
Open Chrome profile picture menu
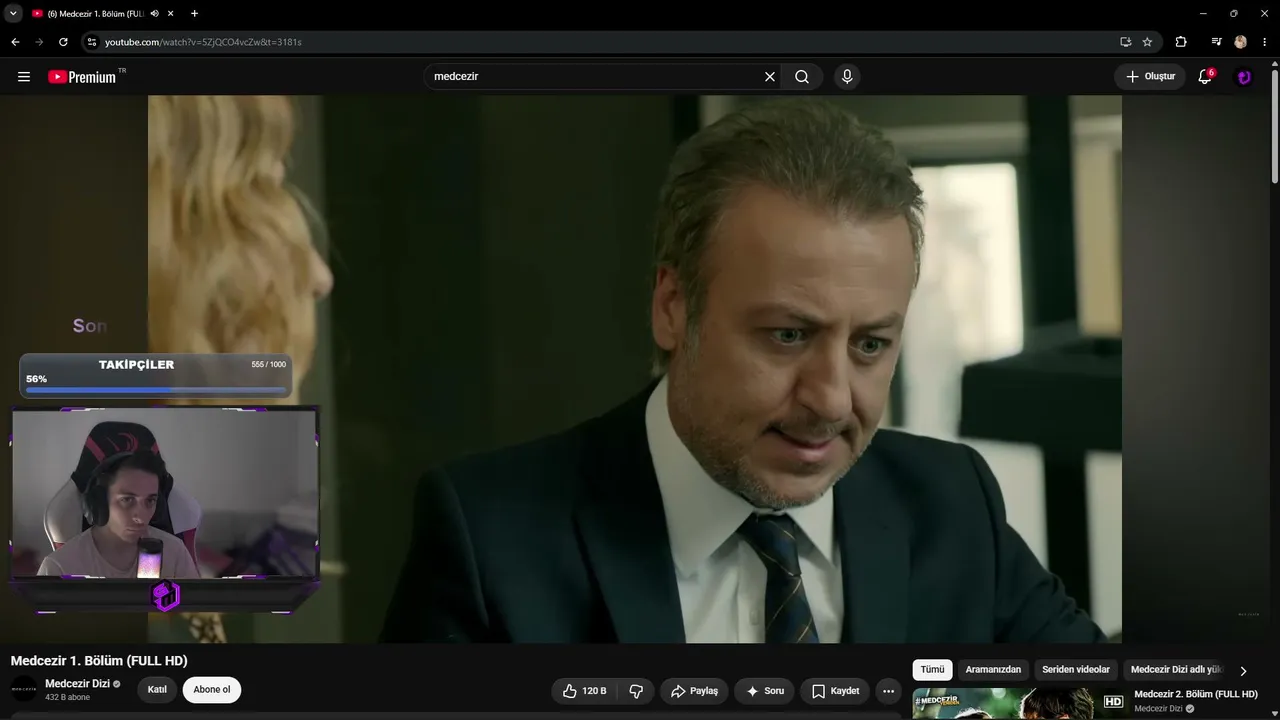click(x=1241, y=42)
